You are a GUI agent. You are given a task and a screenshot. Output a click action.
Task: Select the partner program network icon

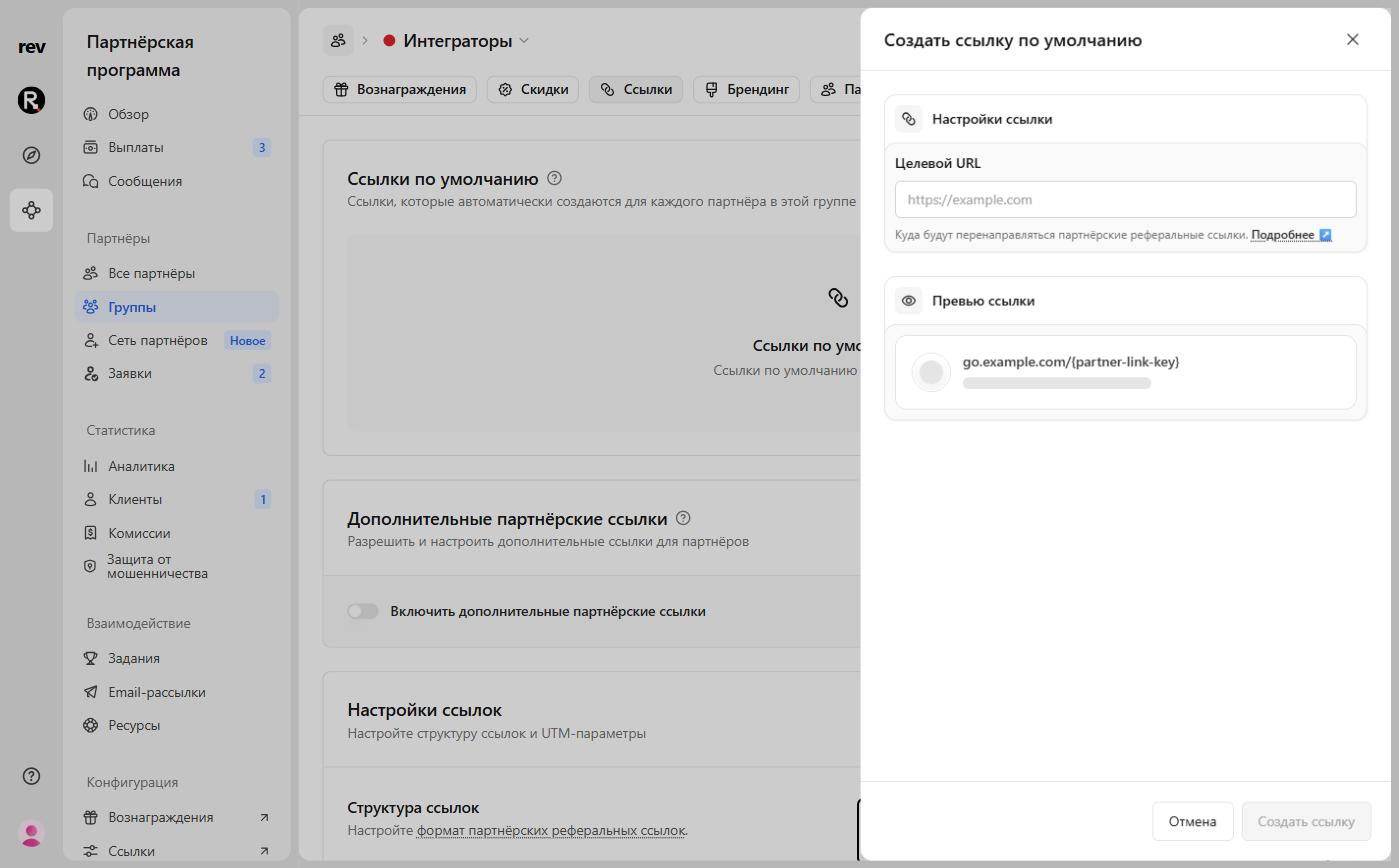(31, 210)
